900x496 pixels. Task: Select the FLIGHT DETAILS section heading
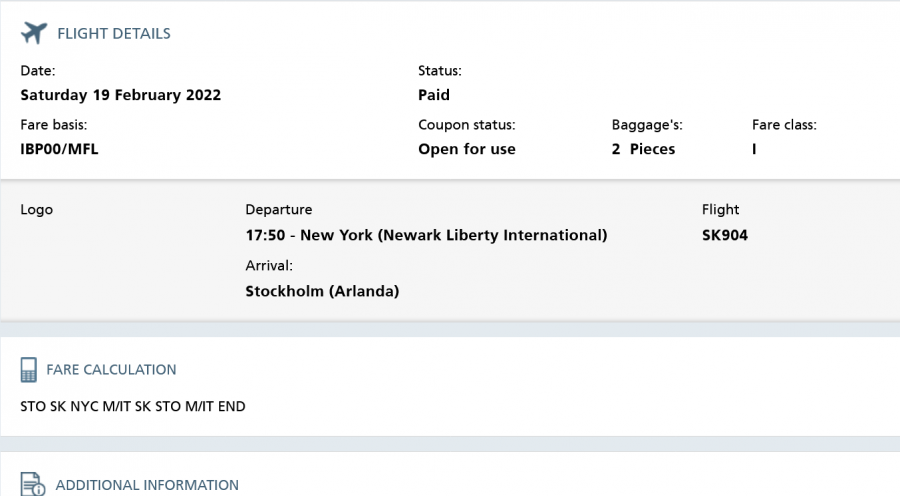[x=114, y=34]
